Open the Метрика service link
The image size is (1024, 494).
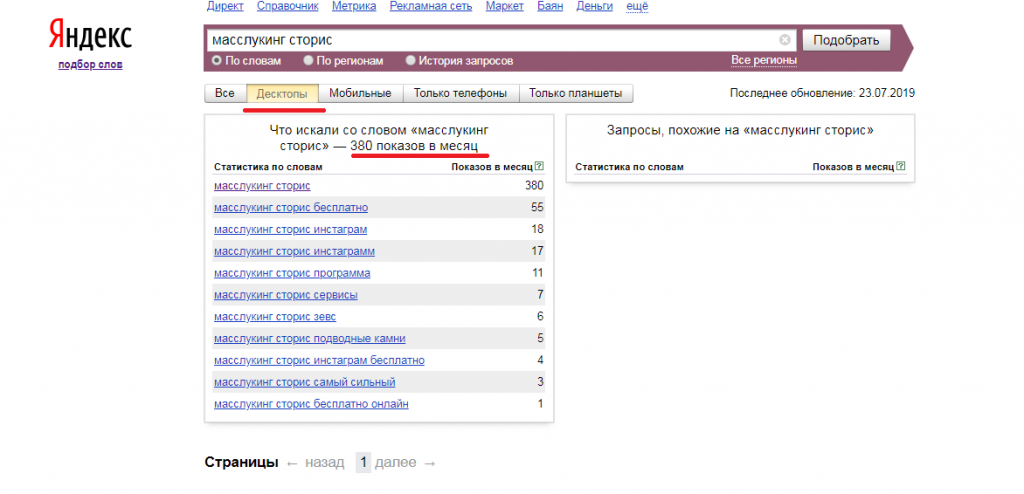[x=354, y=6]
